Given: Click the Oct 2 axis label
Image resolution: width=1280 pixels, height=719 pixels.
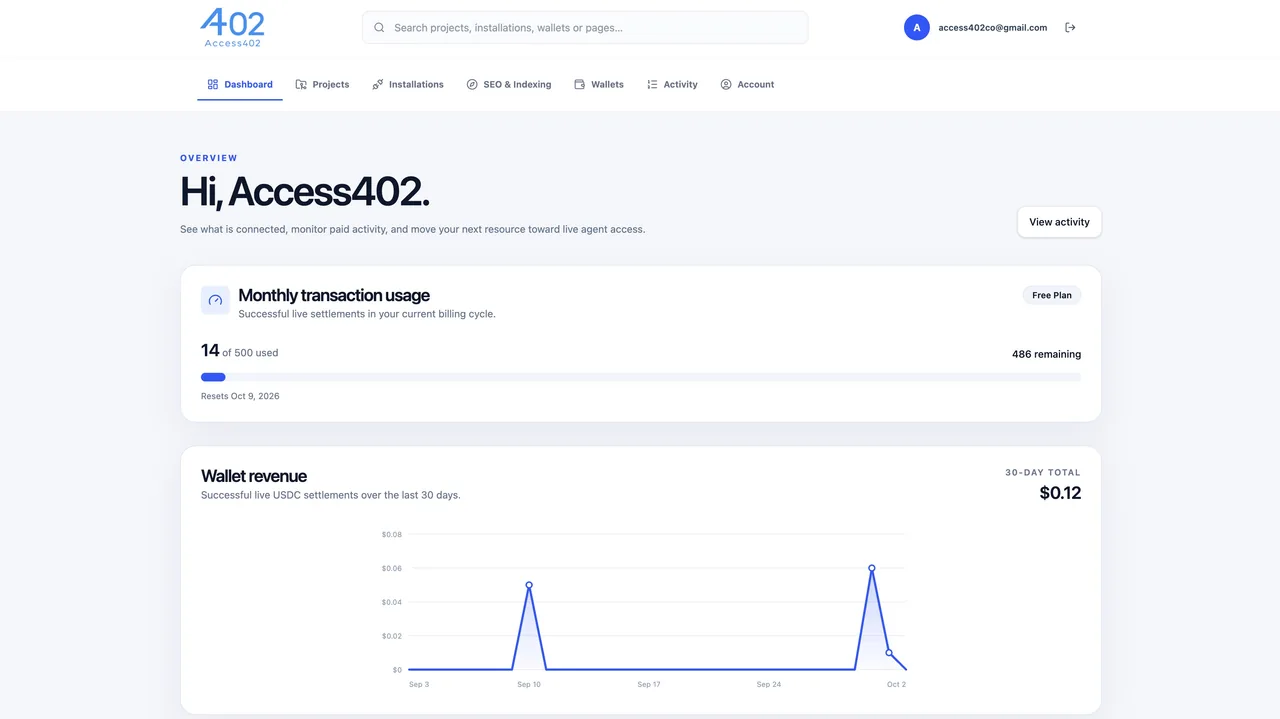Looking at the screenshot, I should click(x=896, y=684).
